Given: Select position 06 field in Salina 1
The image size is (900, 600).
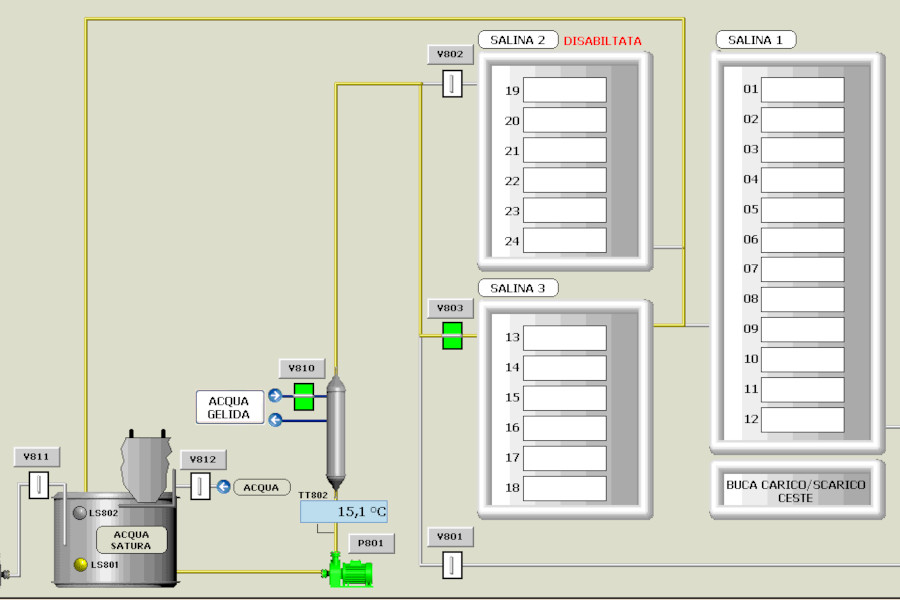Looking at the screenshot, I should click(802, 240).
